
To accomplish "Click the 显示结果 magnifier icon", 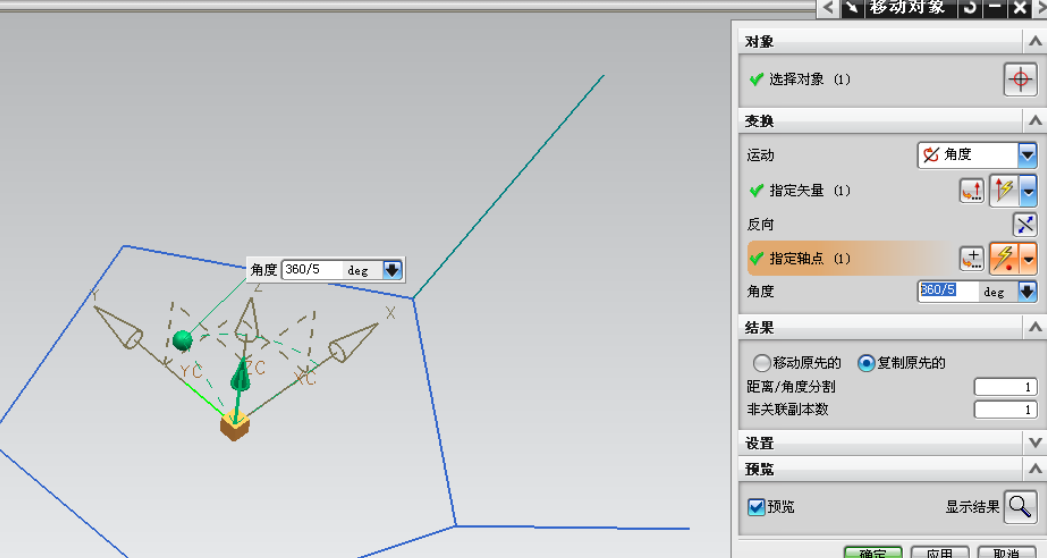I will pos(1020,507).
